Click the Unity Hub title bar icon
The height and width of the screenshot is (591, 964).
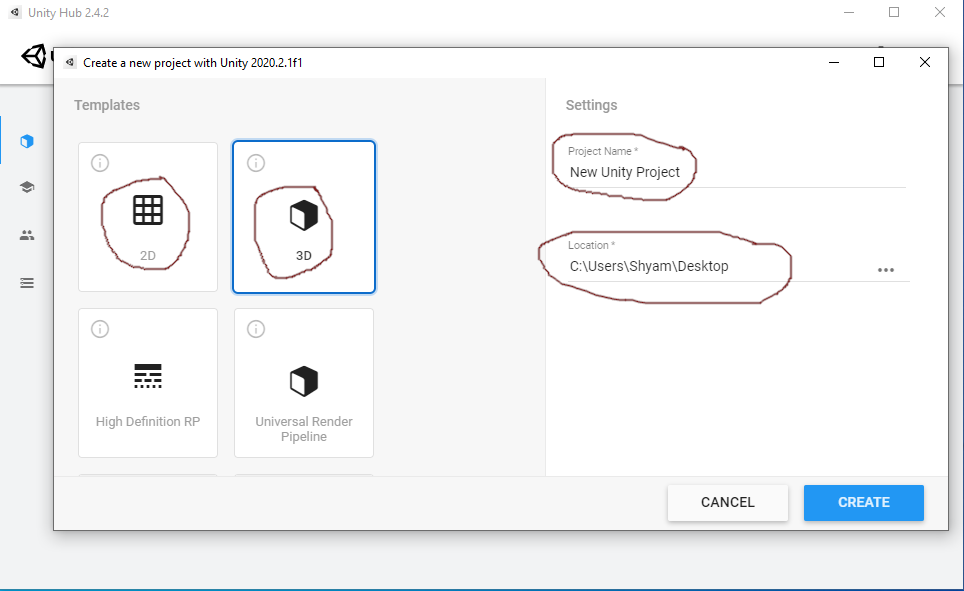coord(15,12)
